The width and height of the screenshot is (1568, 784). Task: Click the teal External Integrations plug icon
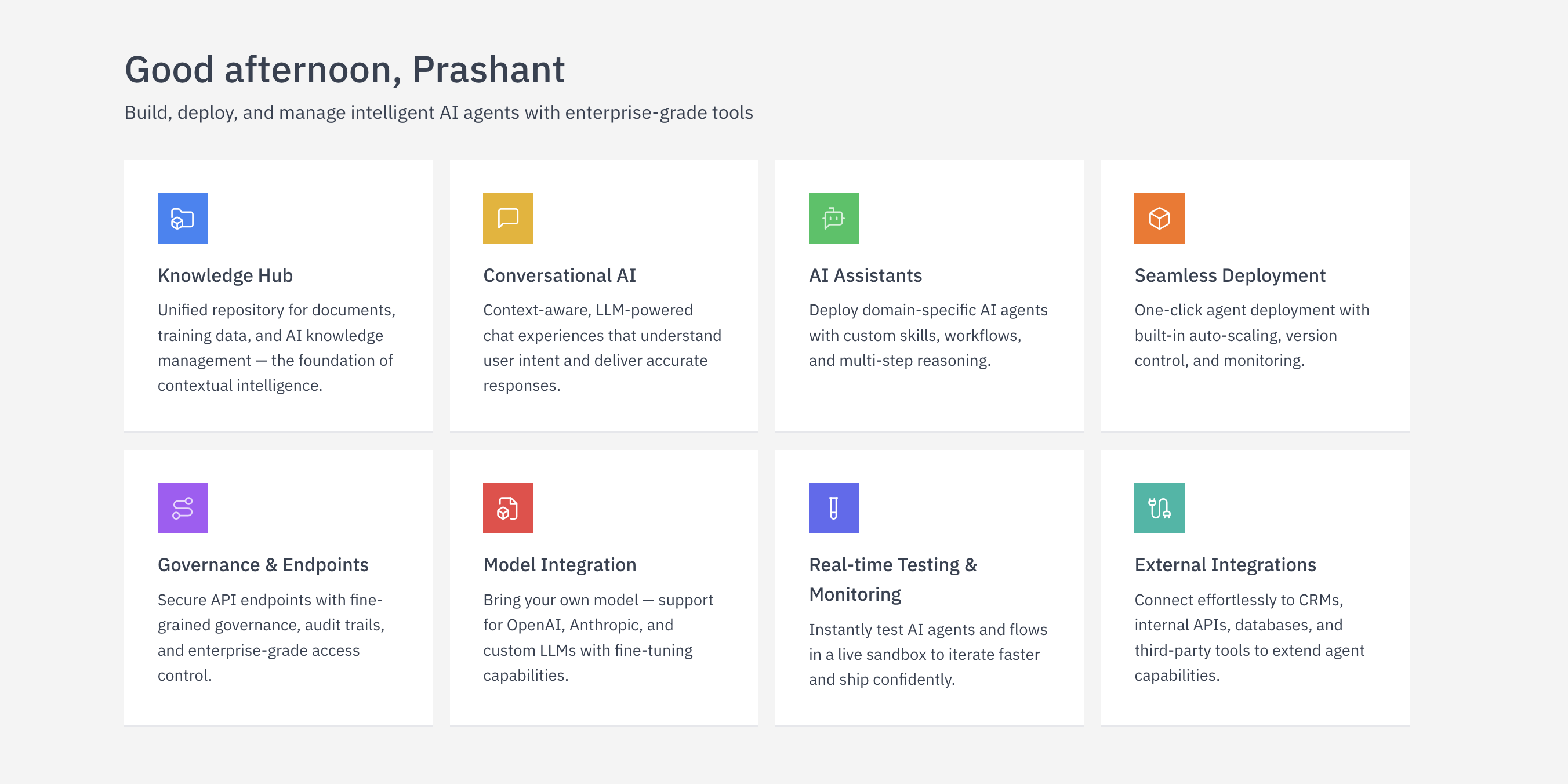(x=1159, y=507)
